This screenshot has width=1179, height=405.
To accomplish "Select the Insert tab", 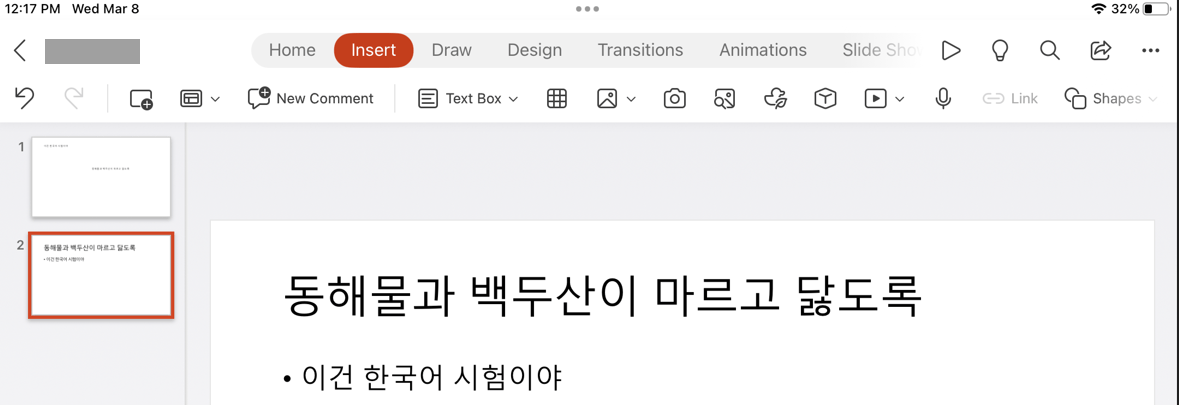I will click(x=374, y=50).
